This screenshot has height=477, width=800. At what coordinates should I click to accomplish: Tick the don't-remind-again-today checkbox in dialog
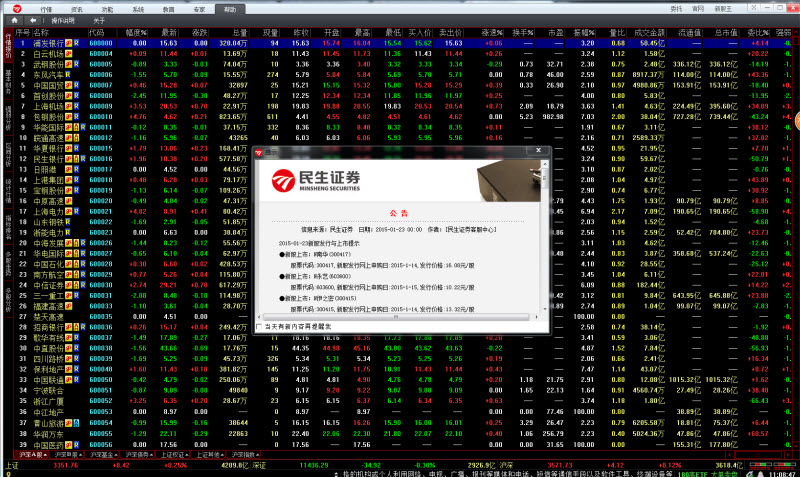pyautogui.click(x=259, y=326)
